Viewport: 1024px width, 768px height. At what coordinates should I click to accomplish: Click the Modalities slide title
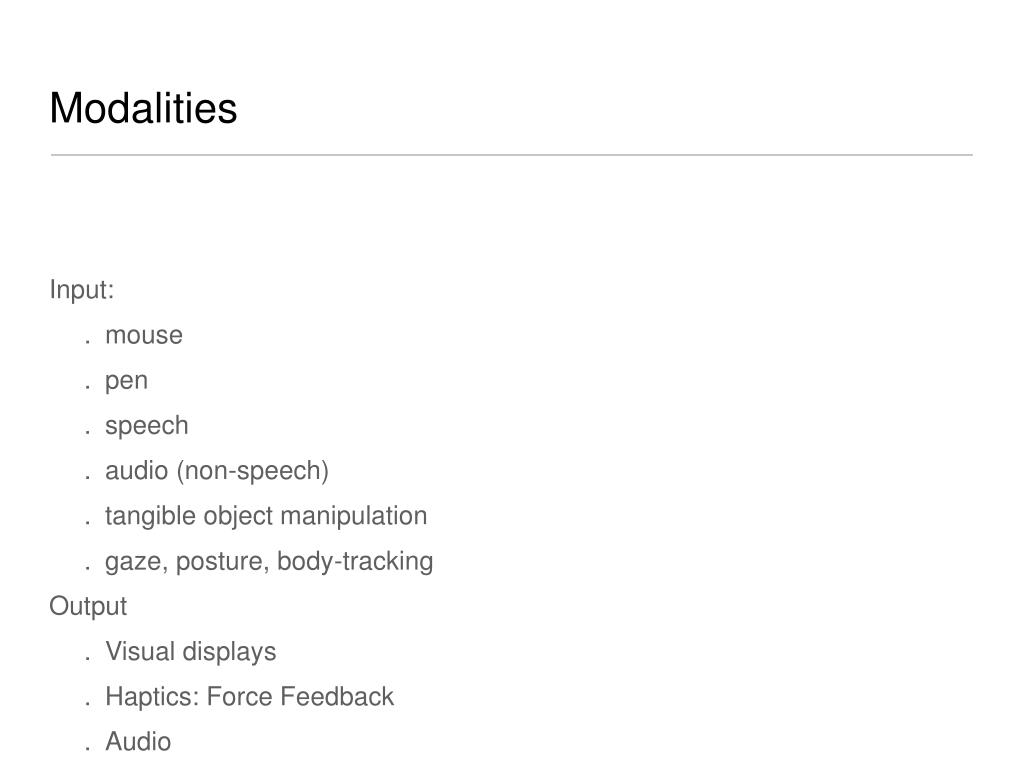(143, 108)
